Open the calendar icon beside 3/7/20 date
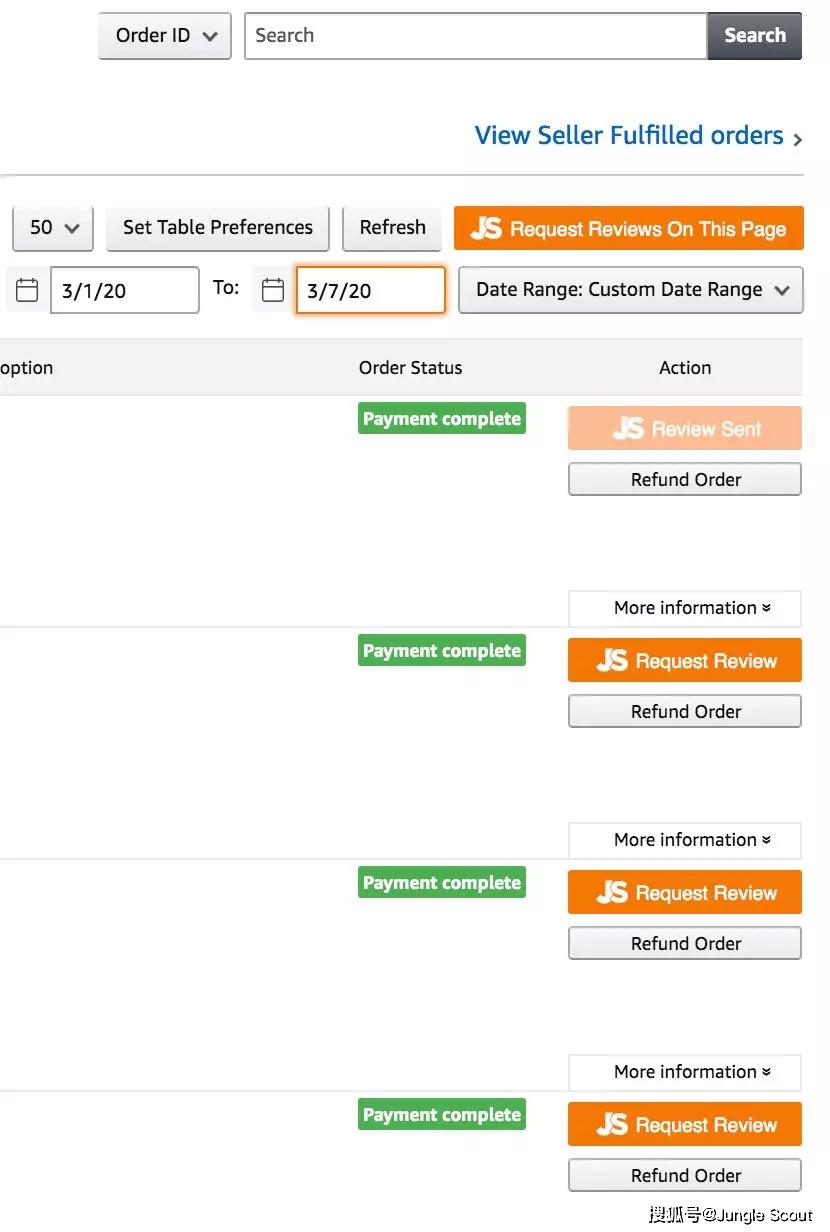Viewport: 830px width, 1232px height. 272,290
